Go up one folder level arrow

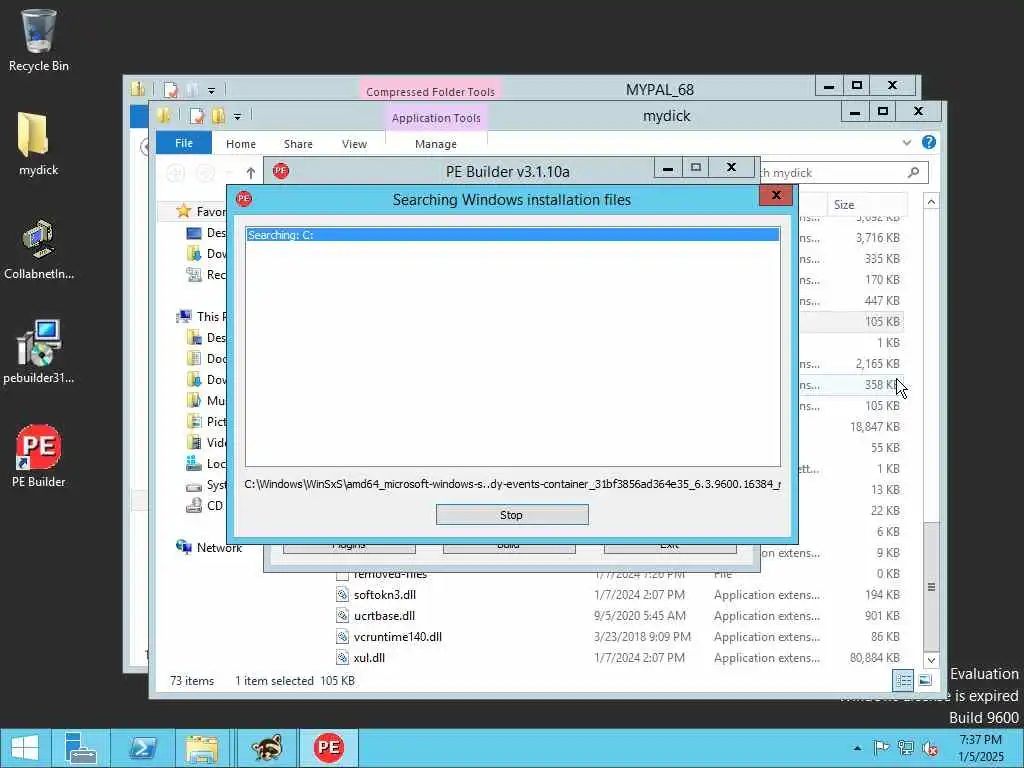coord(251,173)
